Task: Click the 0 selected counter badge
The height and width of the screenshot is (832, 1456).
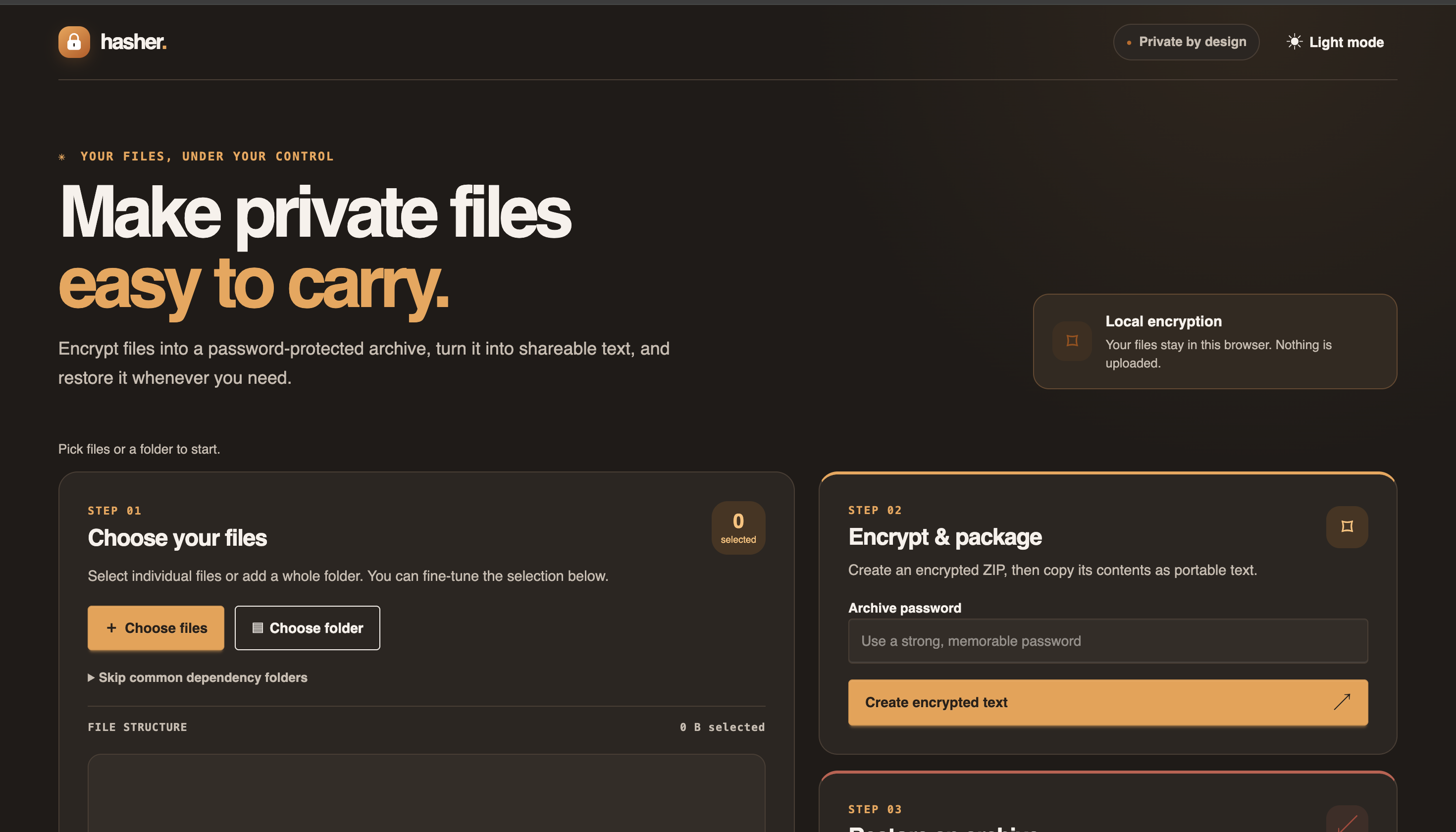Action: click(738, 527)
